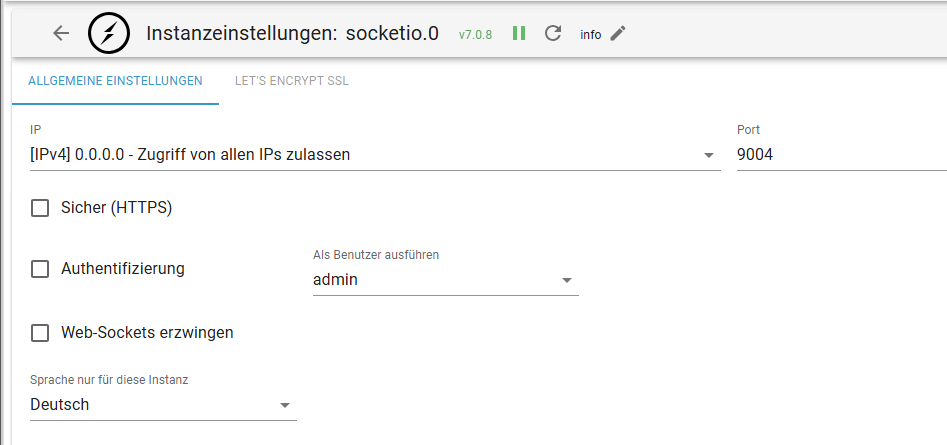Screen dimensions: 947x445
Task: Toggle the Authentifizierung checkbox
Action: (x=40, y=269)
